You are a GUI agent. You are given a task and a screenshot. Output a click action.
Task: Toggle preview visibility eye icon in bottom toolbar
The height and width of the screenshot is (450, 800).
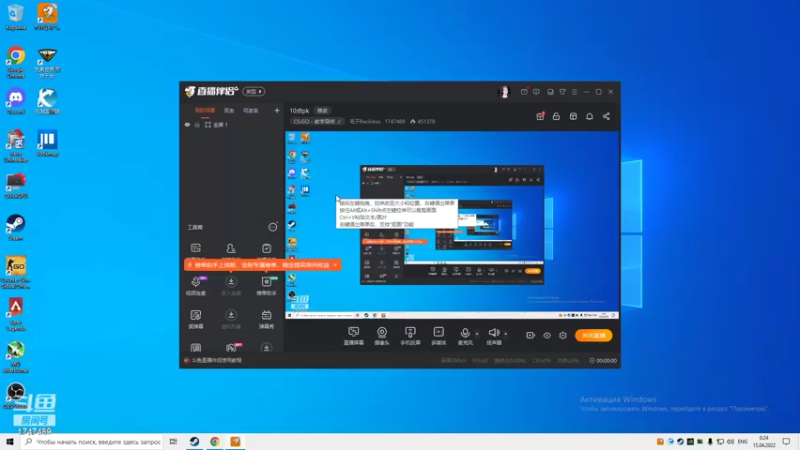546,335
